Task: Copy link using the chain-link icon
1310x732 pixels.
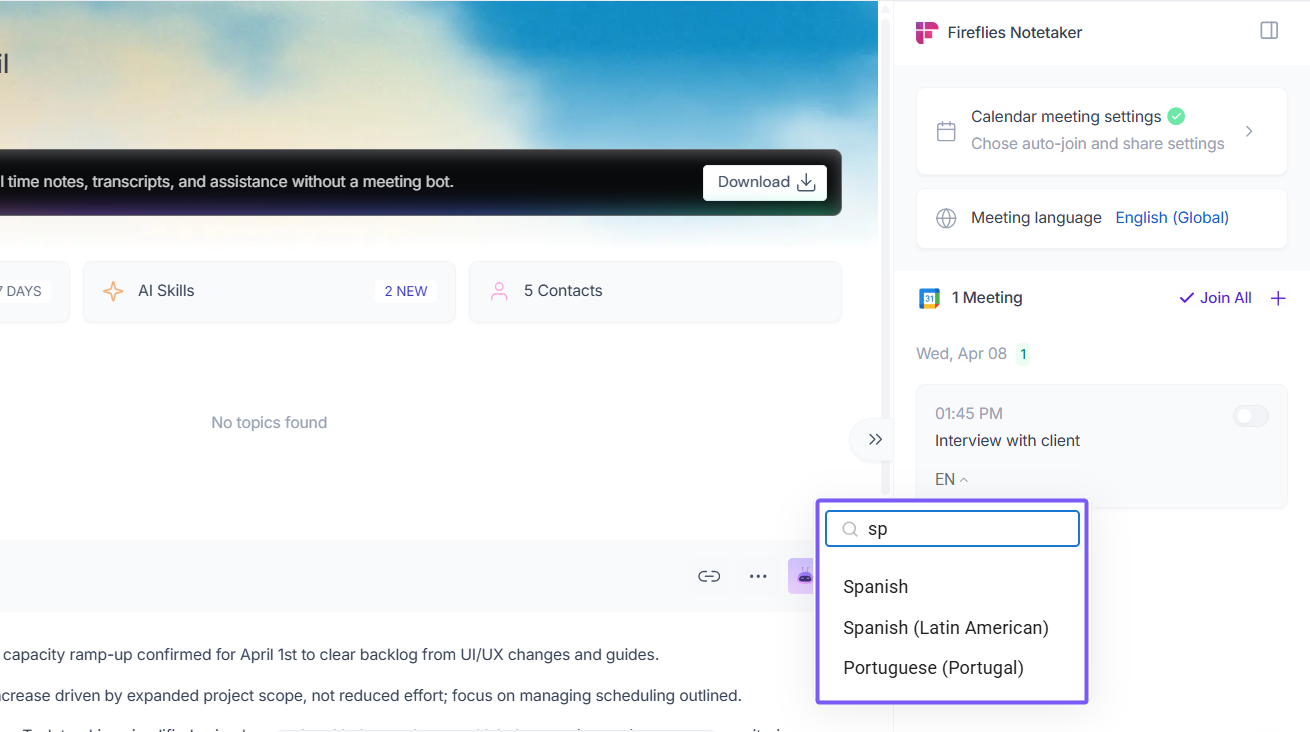Action: (x=709, y=576)
